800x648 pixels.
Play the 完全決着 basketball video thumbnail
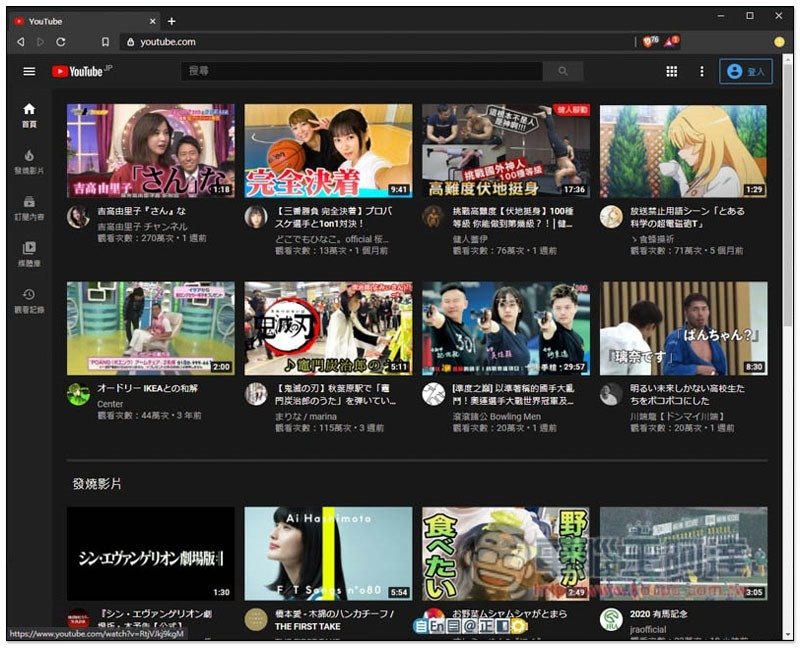328,150
